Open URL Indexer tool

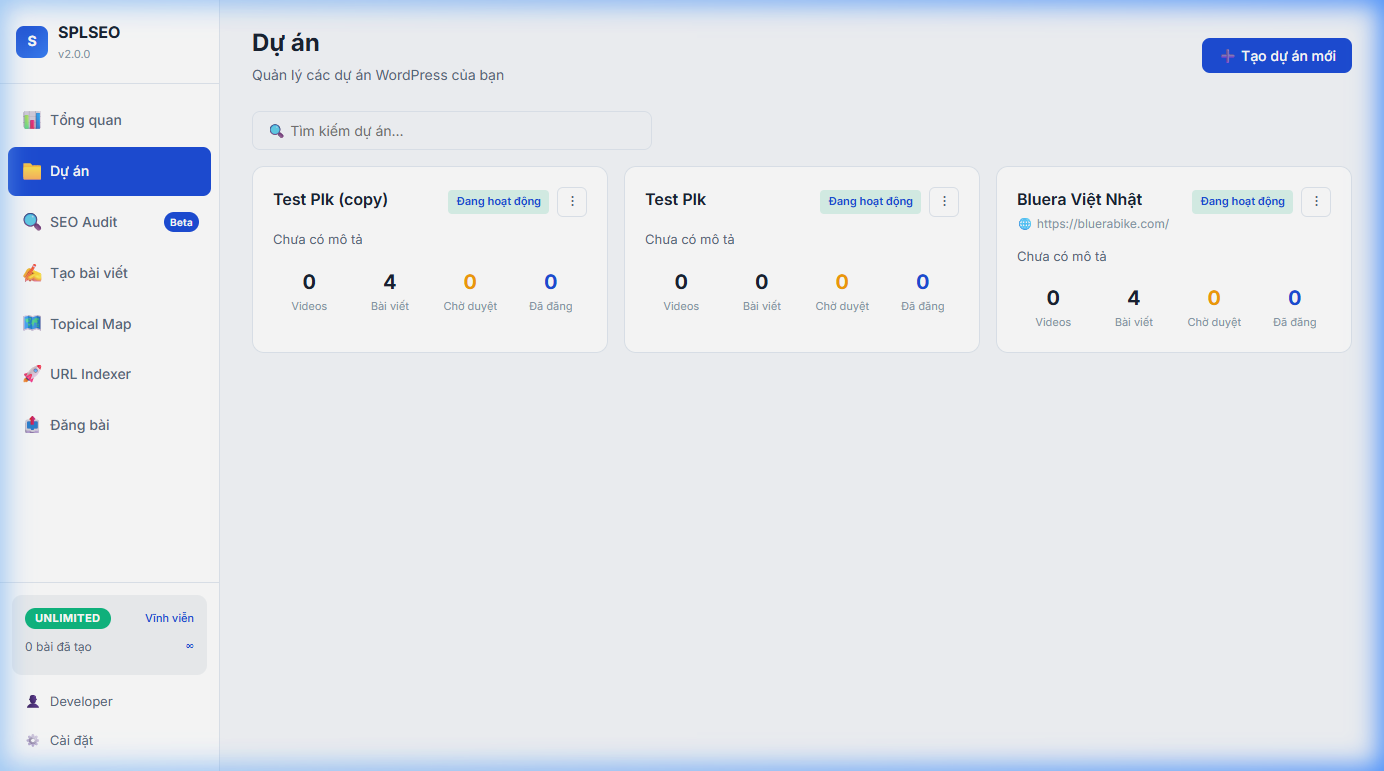(109, 374)
